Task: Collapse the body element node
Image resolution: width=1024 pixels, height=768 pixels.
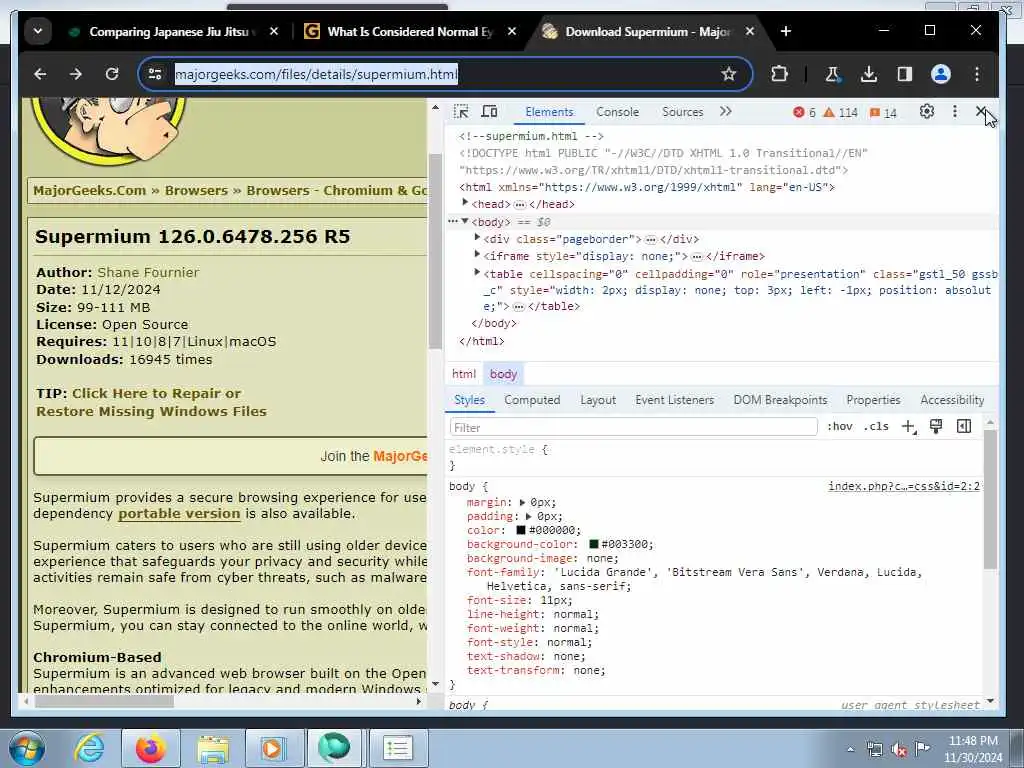Action: (x=465, y=221)
